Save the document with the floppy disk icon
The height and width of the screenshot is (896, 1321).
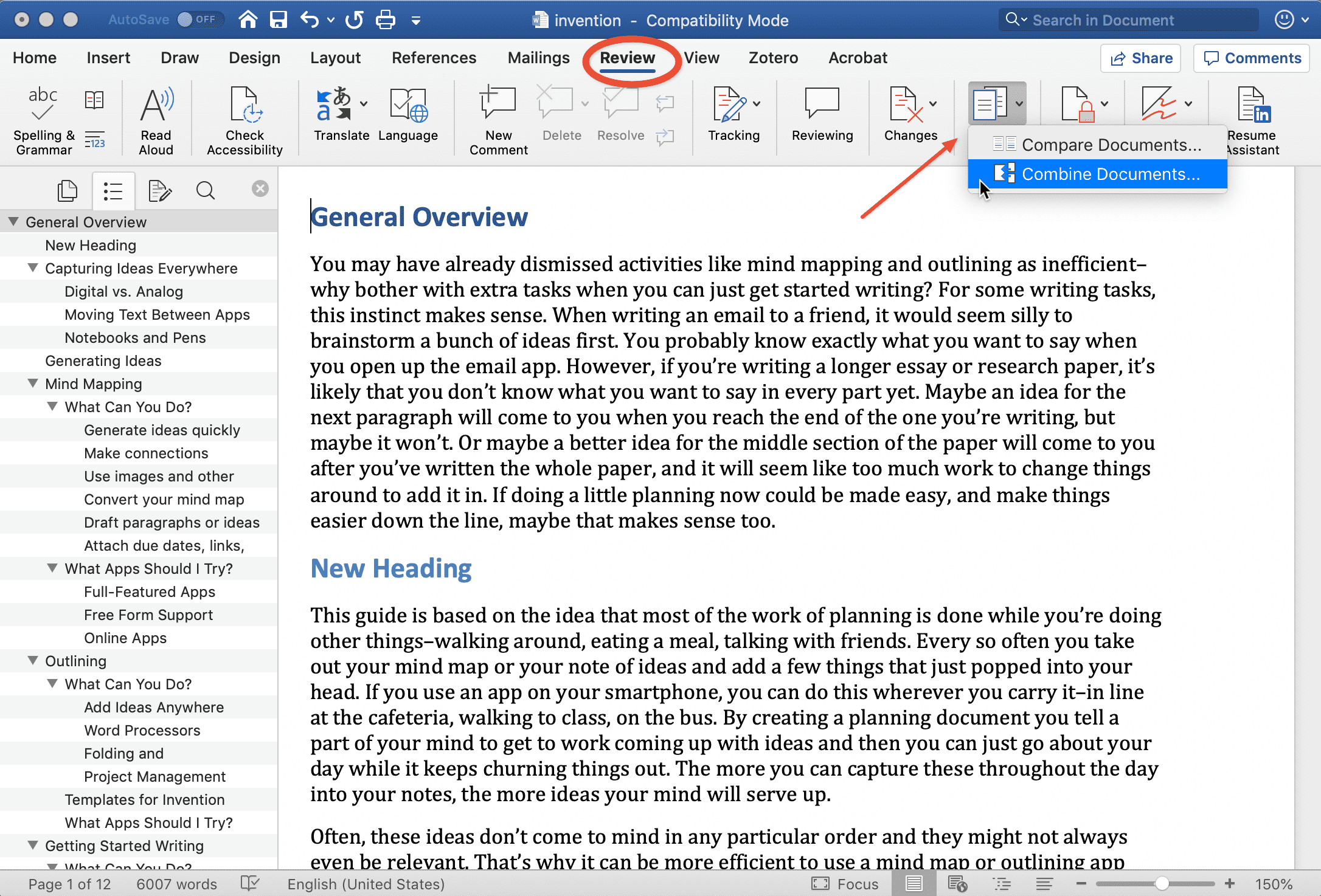[x=279, y=20]
